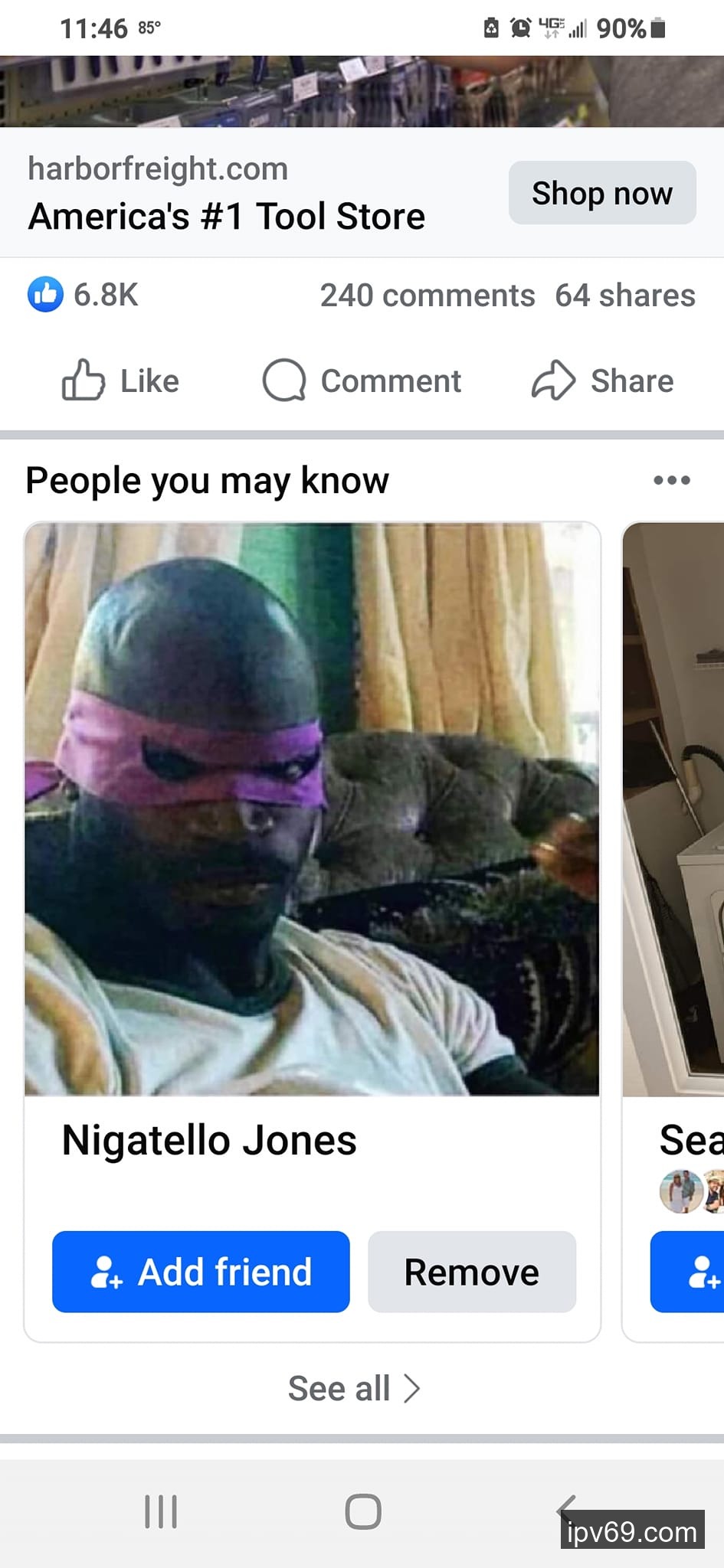Viewport: 724px width, 1568px height.
Task: Tap the Android home button icon
Action: point(363,1511)
